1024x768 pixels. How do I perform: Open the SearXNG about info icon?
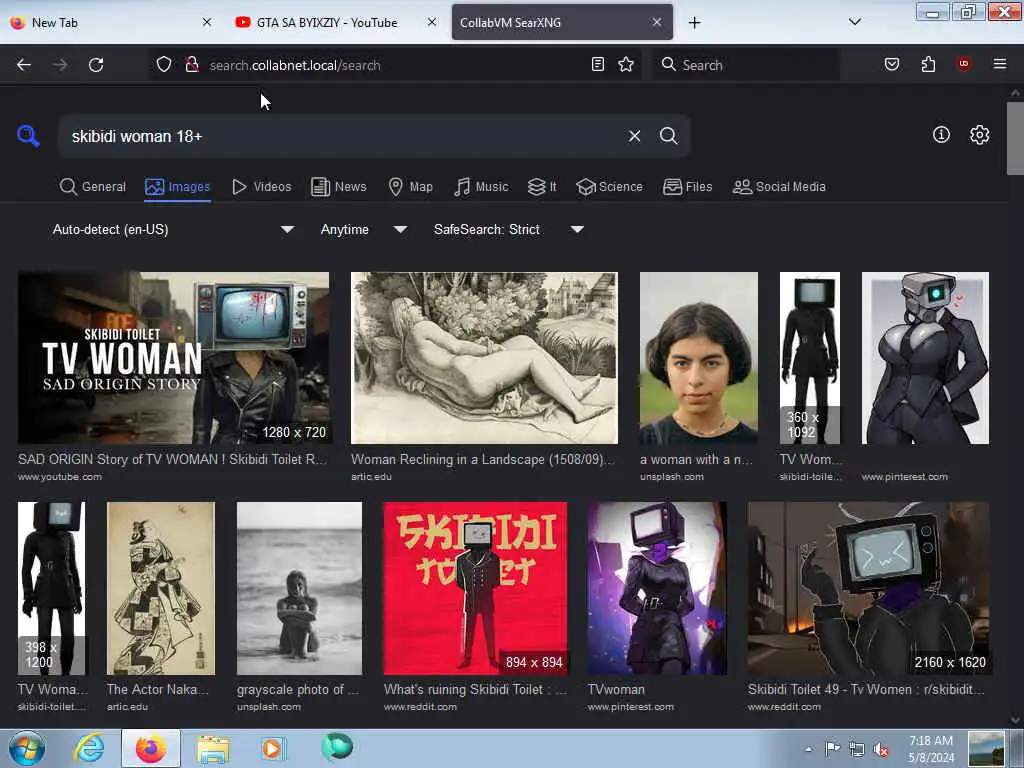(x=941, y=135)
